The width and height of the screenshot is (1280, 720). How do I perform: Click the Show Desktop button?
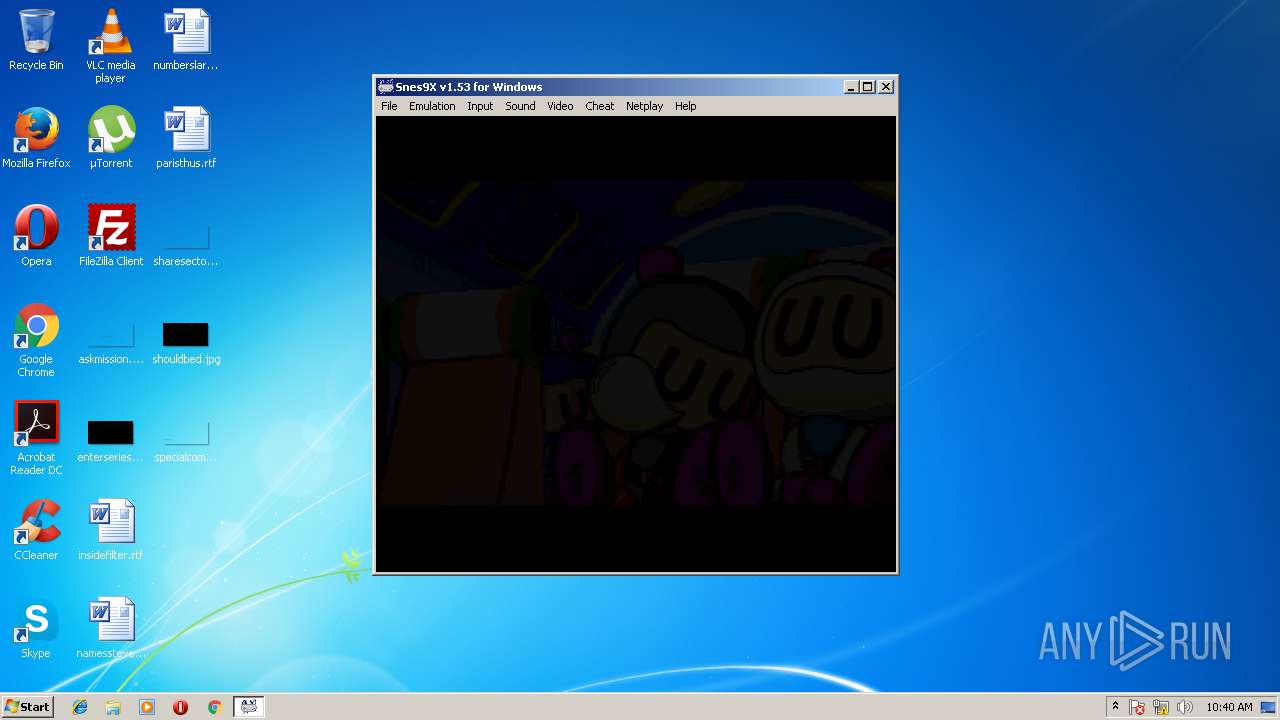(x=1270, y=707)
